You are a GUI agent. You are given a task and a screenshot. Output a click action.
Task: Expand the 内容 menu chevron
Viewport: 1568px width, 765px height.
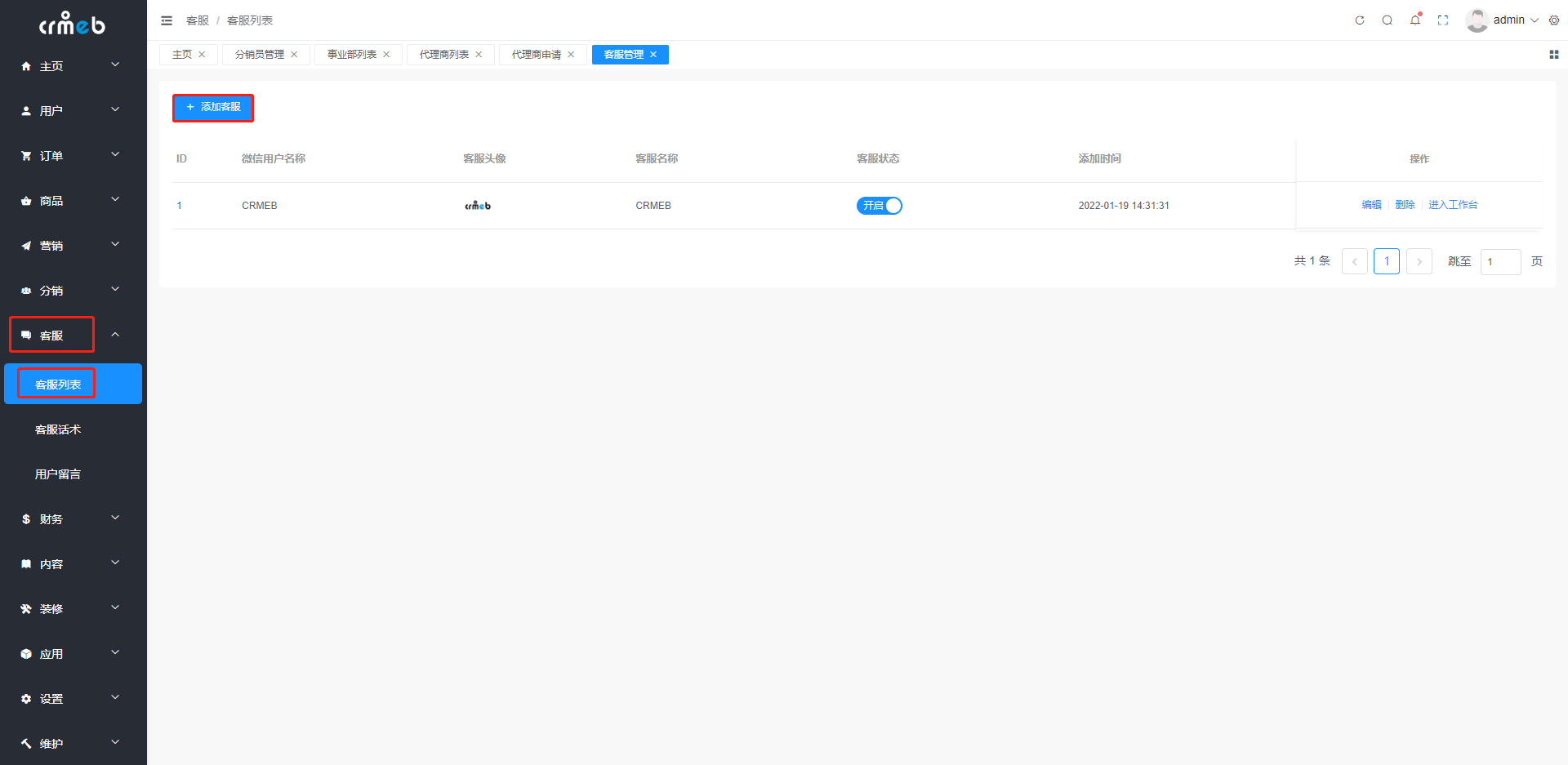coord(115,563)
